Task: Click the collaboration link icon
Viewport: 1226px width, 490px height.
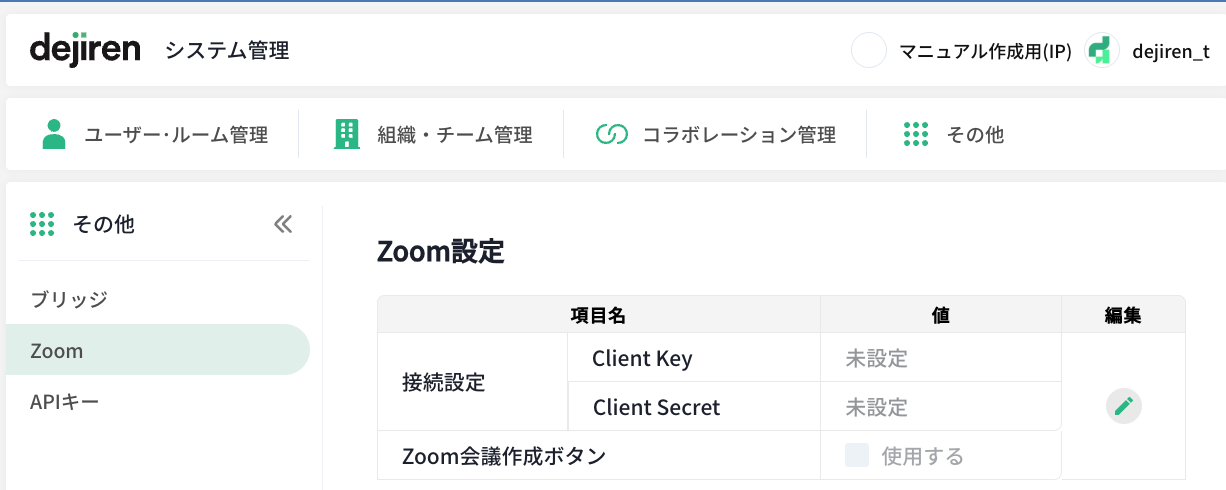Action: point(610,134)
